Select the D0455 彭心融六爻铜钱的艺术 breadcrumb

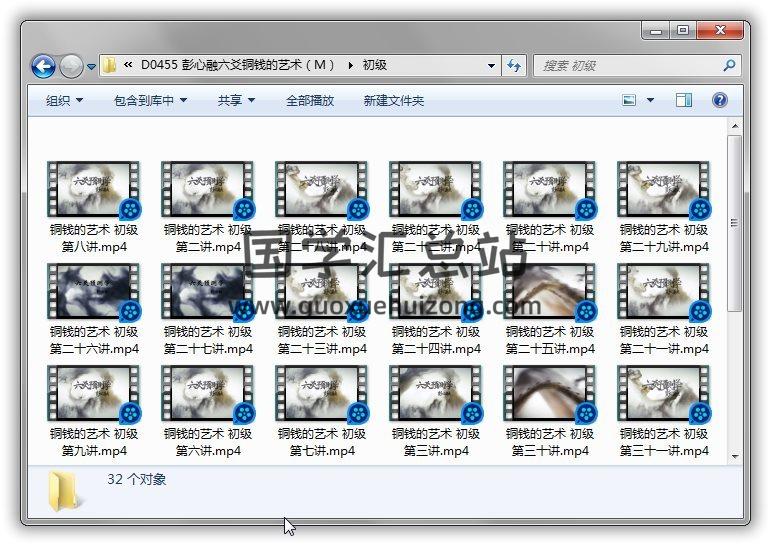[x=237, y=65]
